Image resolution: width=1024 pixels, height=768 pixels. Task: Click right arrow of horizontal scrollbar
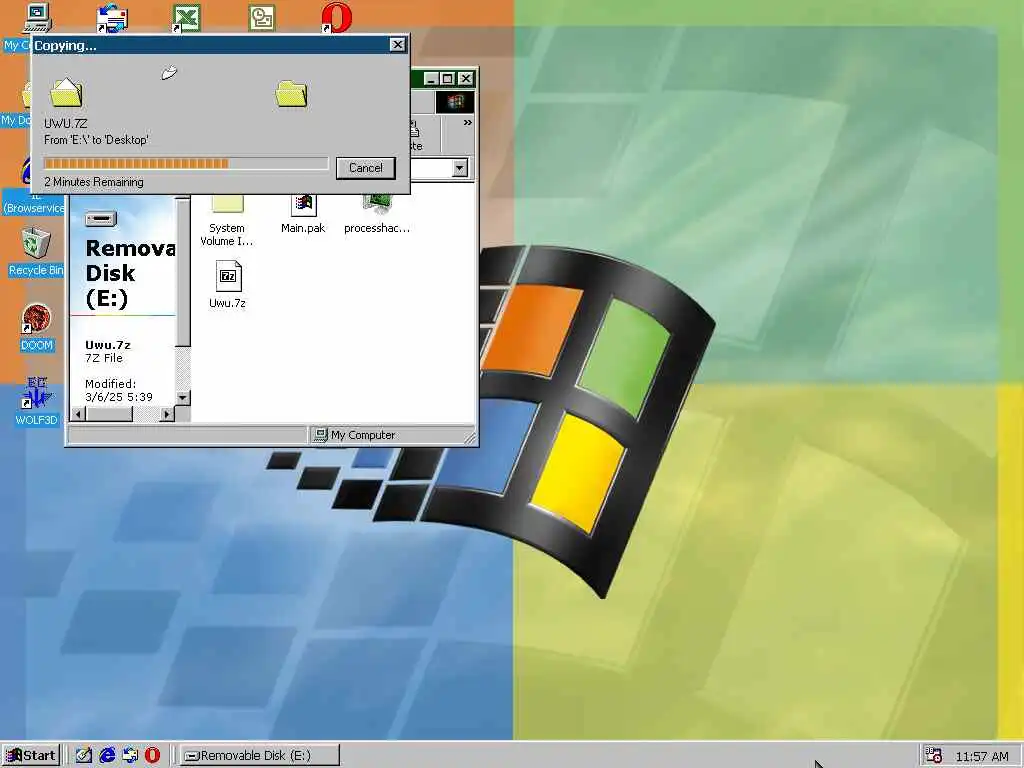pos(167,414)
